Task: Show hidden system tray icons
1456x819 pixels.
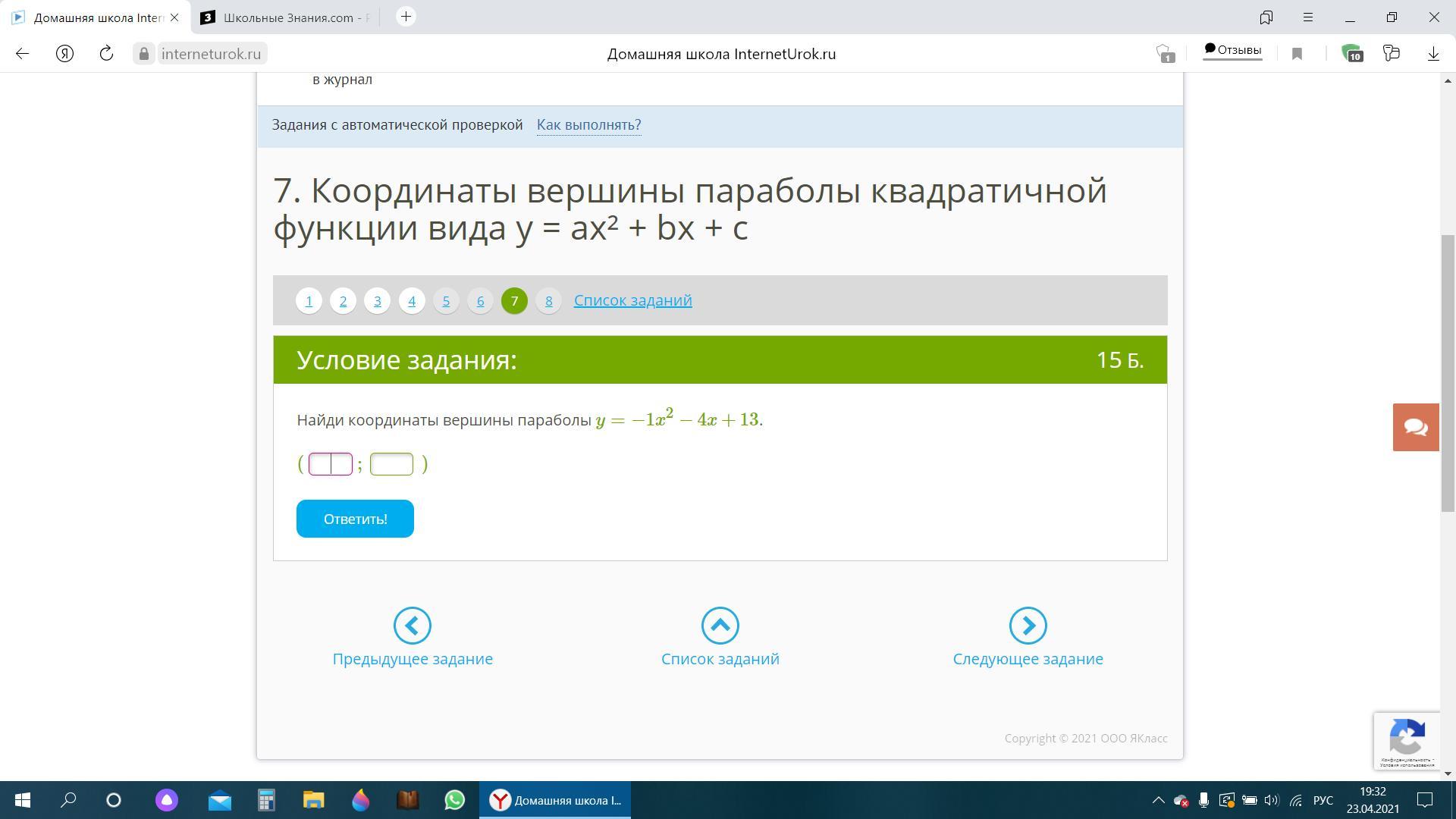Action: (1158, 800)
